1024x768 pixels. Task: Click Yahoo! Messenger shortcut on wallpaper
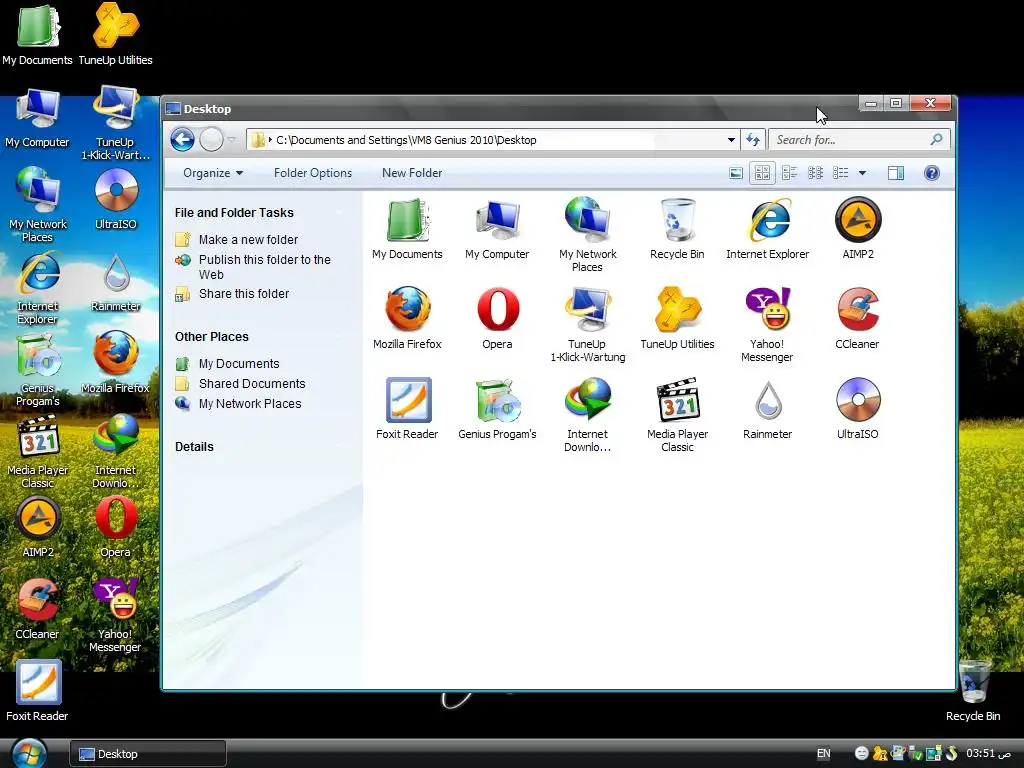click(115, 615)
